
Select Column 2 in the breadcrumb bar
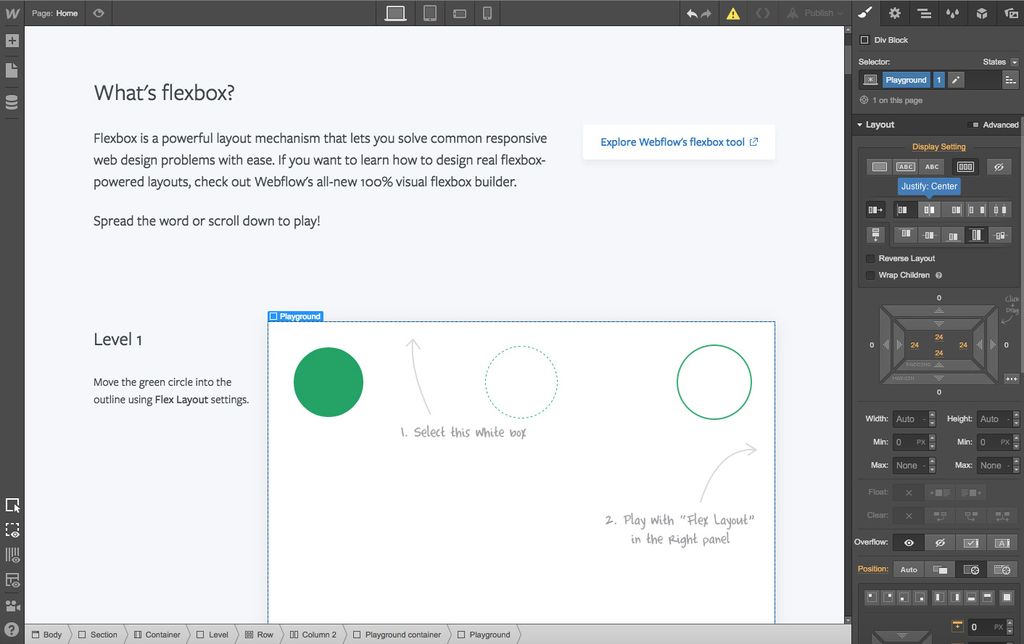click(x=313, y=634)
